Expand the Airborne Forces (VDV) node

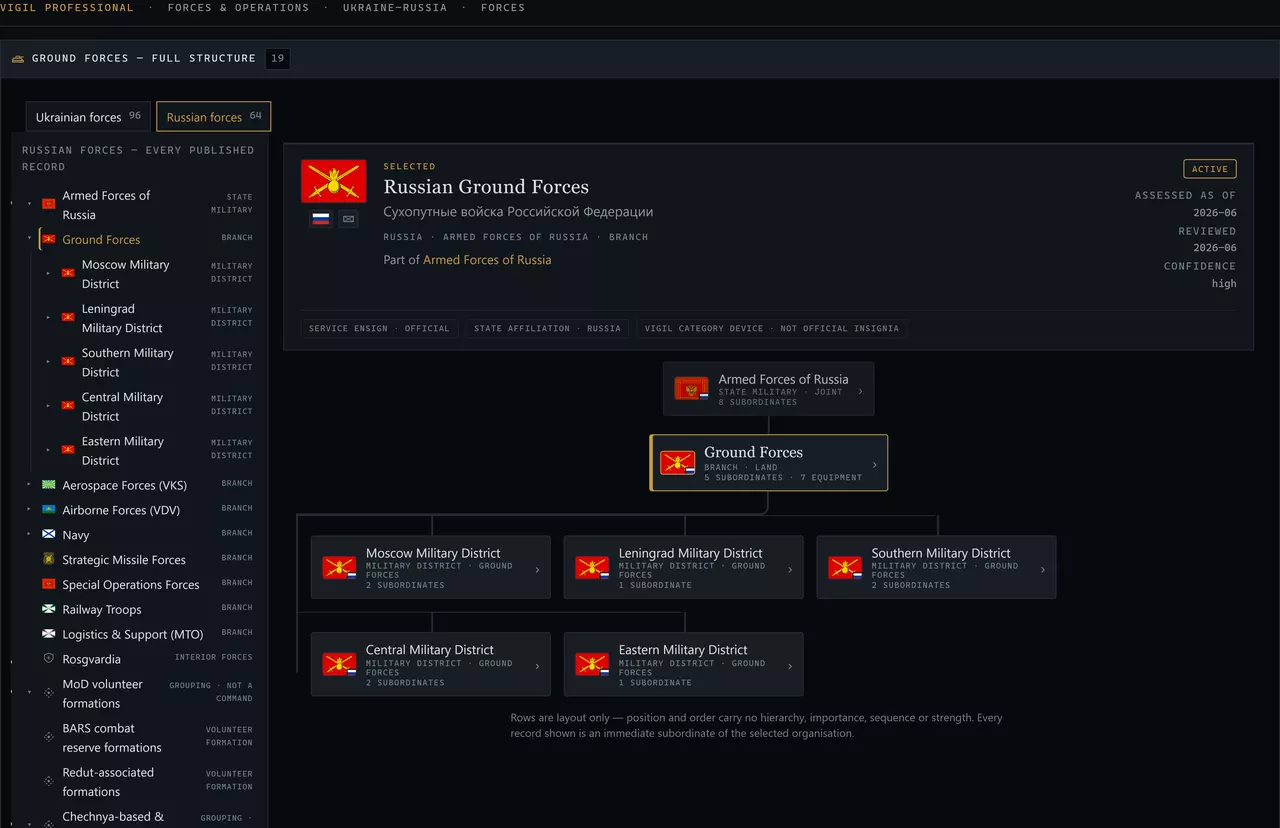pos(29,509)
